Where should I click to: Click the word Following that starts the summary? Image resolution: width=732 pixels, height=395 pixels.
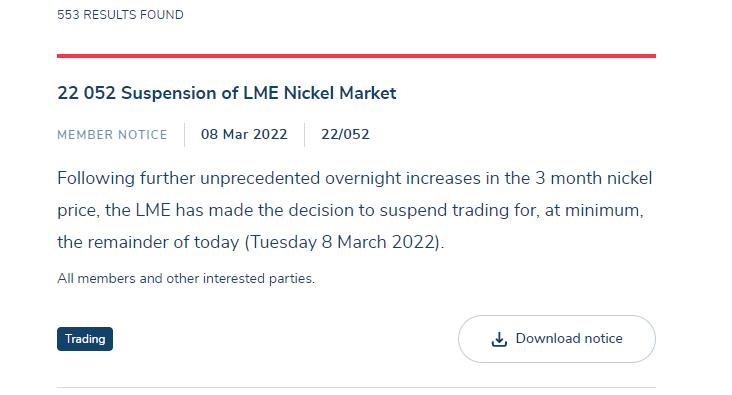pos(96,179)
